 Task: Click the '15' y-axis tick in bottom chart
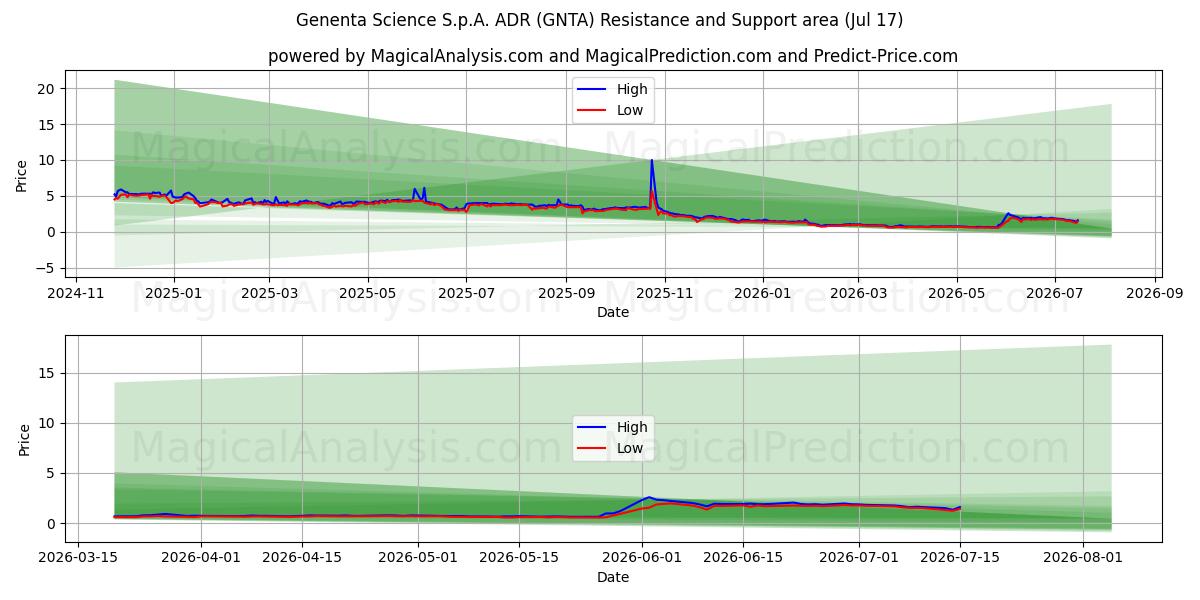[x=48, y=373]
